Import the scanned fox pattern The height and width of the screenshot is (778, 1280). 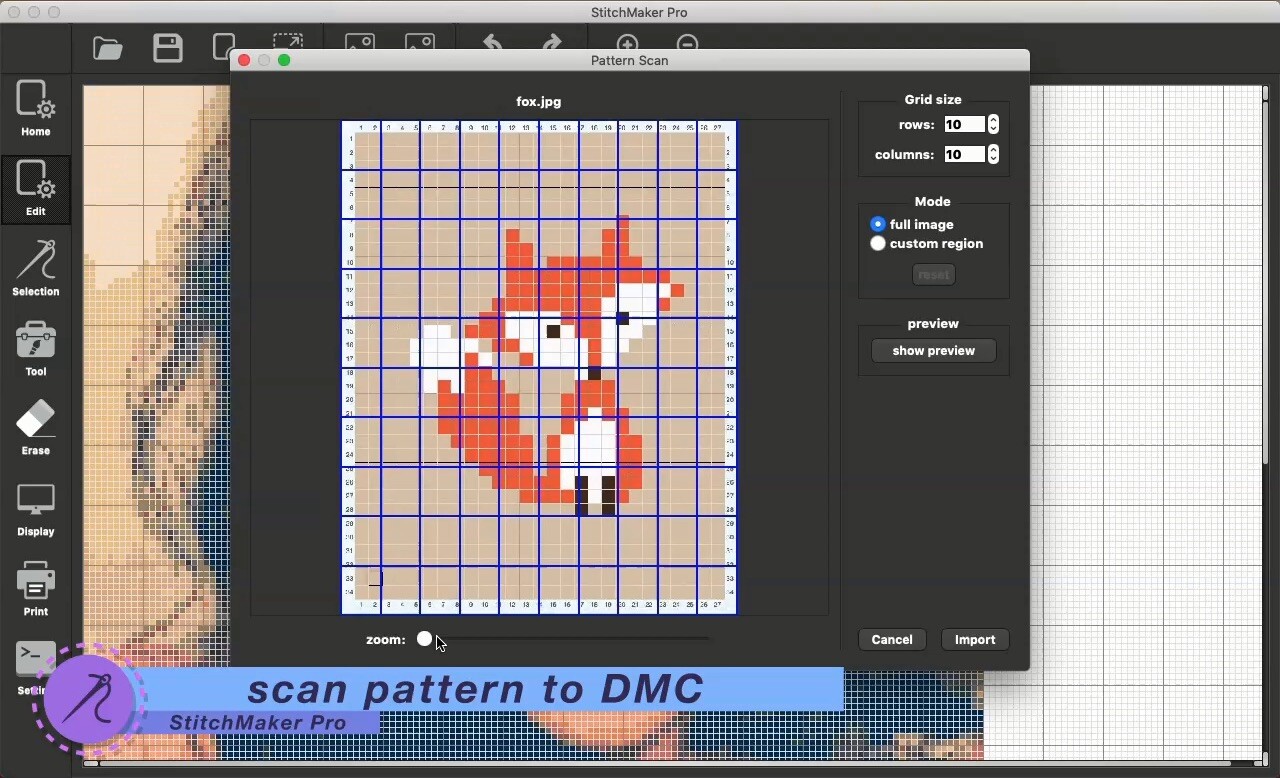tap(974, 639)
